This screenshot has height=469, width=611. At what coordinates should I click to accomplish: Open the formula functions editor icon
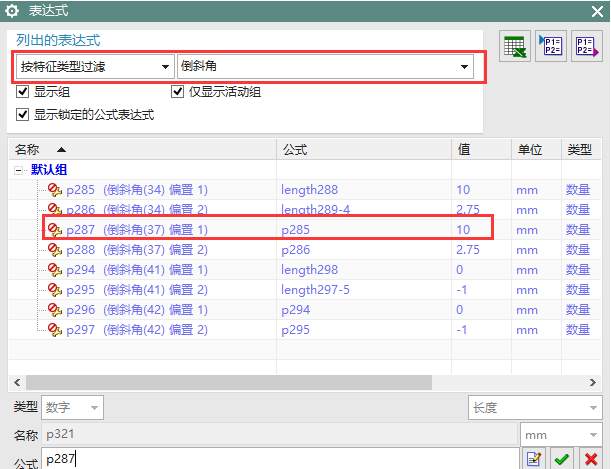tap(534, 459)
